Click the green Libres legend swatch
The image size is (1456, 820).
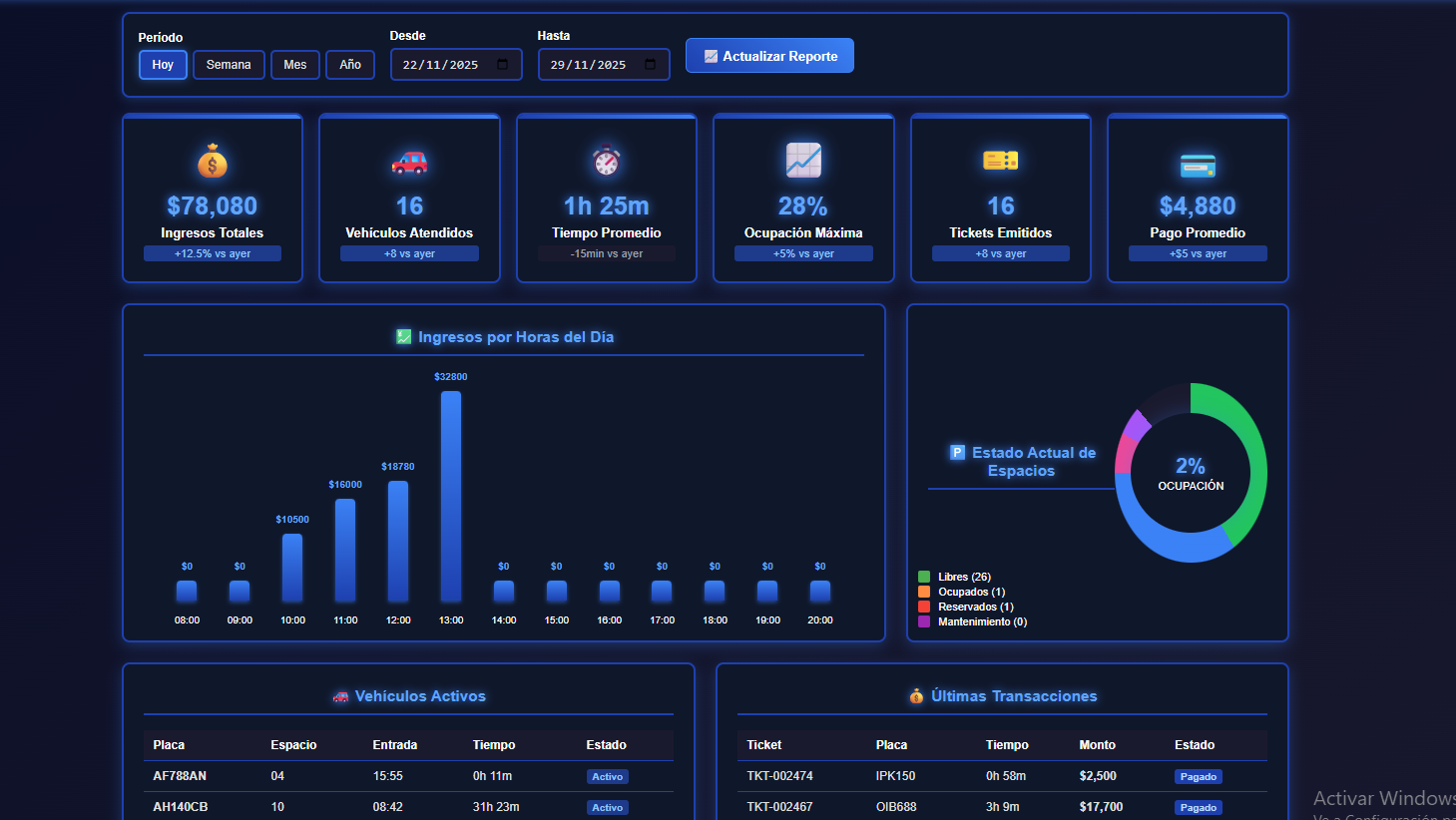pyautogui.click(x=924, y=577)
